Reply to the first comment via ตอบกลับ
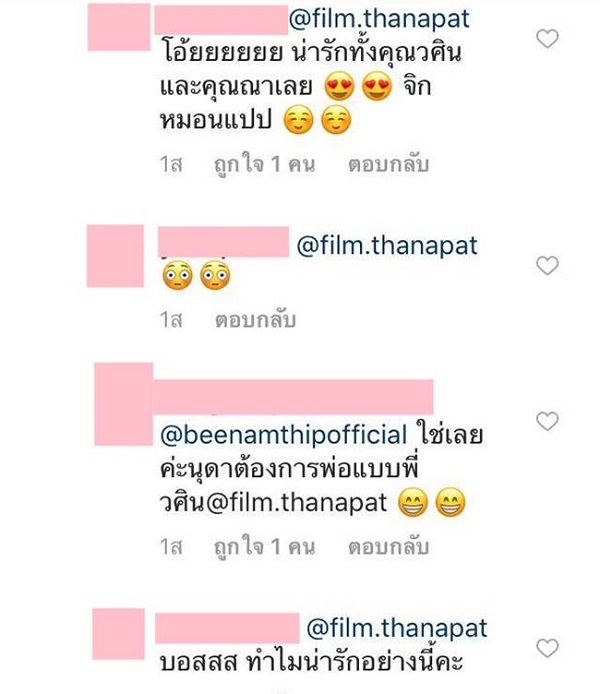 pos(388,165)
